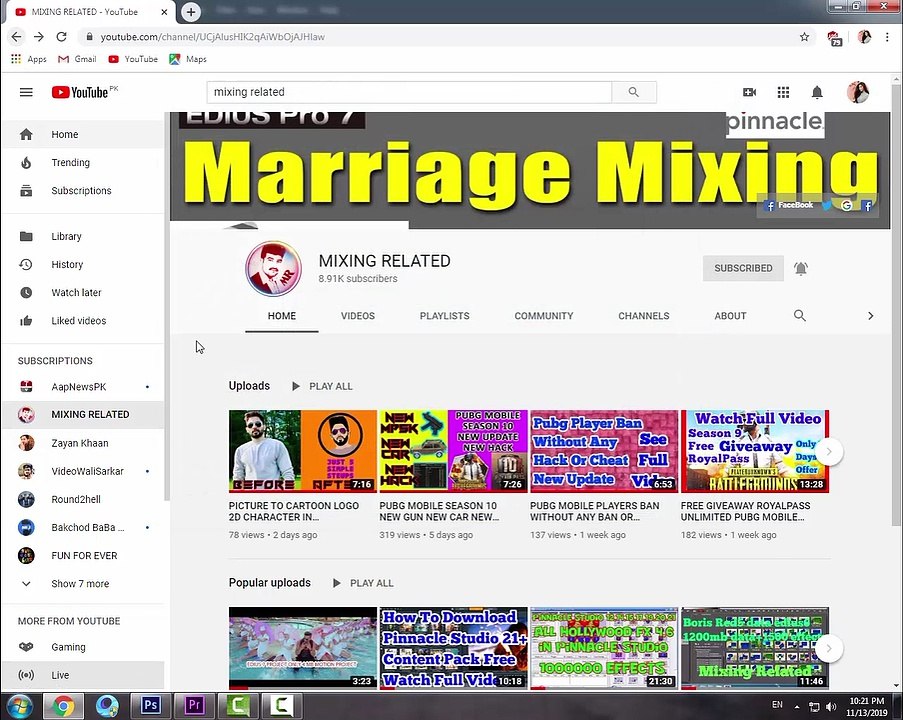Click the Subscribed button

(x=743, y=268)
